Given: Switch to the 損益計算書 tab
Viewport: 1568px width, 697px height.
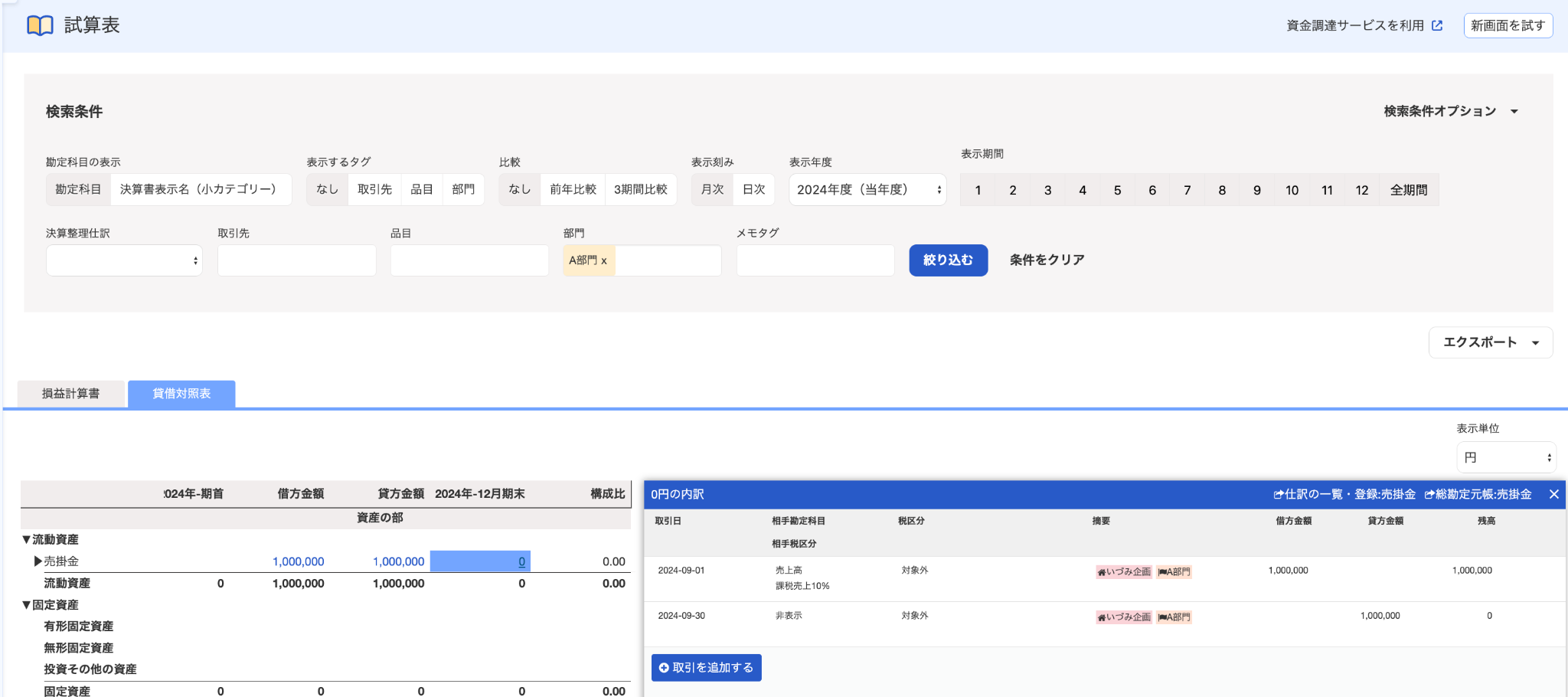Looking at the screenshot, I should coord(71,394).
